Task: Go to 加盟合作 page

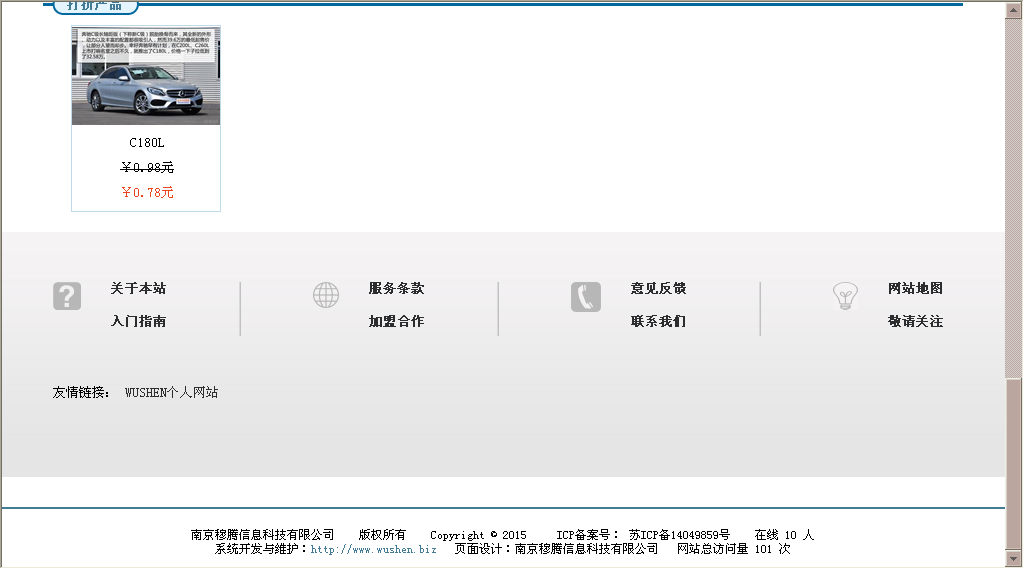Action: pos(396,322)
